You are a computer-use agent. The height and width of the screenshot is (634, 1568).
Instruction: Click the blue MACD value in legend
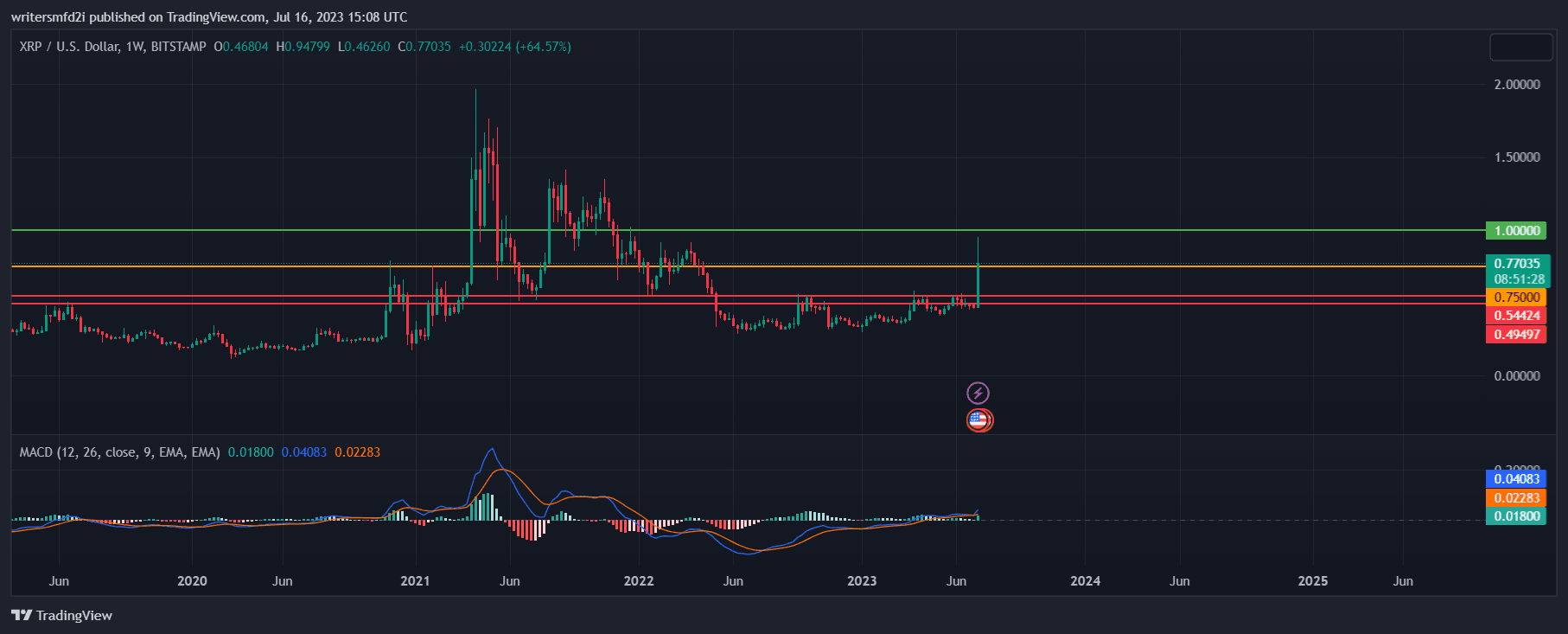(303, 452)
